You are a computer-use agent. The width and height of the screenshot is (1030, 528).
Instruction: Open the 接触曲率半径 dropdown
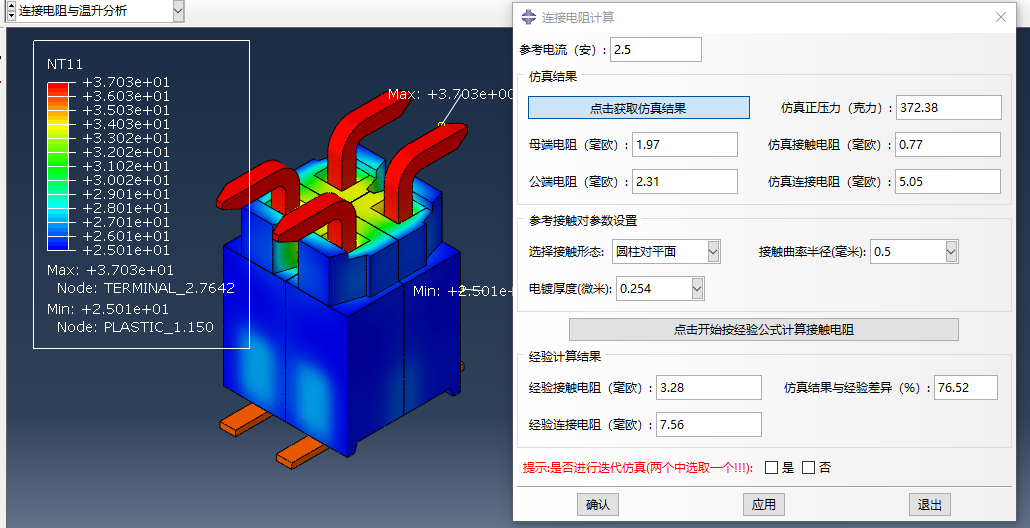(x=950, y=252)
